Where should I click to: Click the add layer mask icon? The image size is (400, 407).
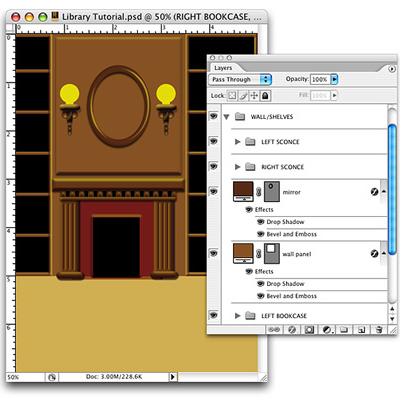click(x=309, y=330)
